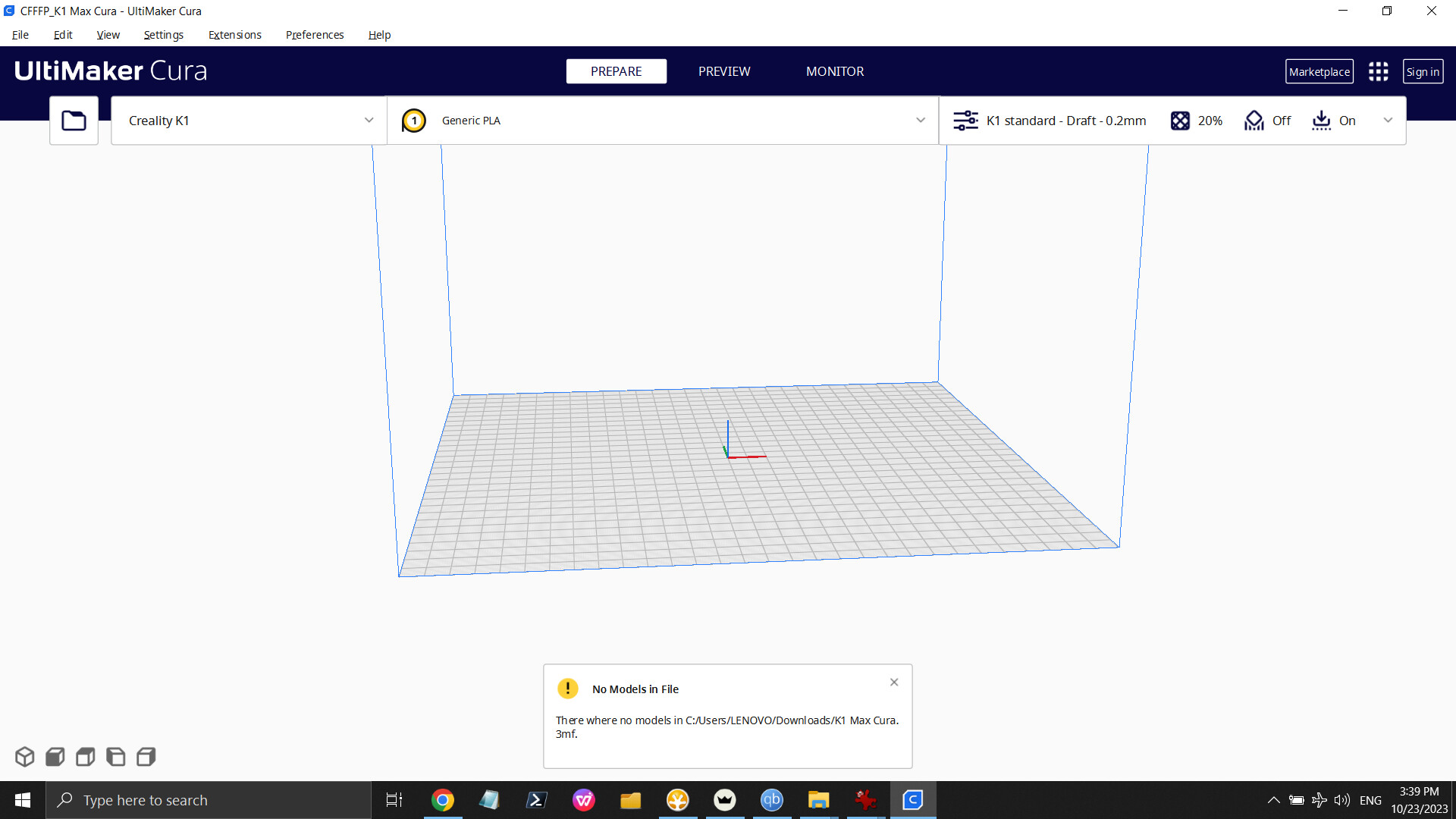Click the extruder 1 material icon

[413, 121]
